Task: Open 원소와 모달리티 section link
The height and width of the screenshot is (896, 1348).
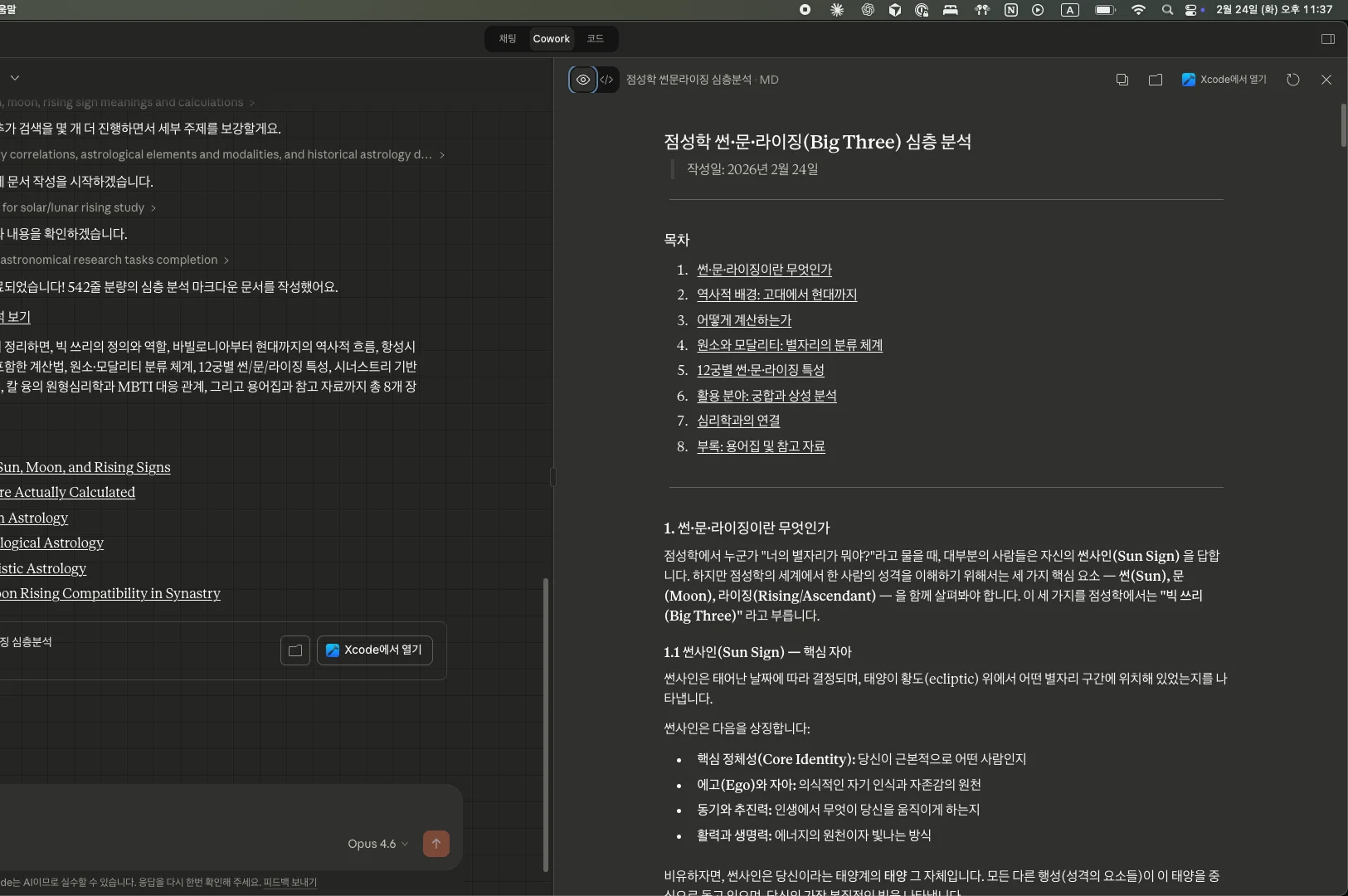Action: (790, 345)
